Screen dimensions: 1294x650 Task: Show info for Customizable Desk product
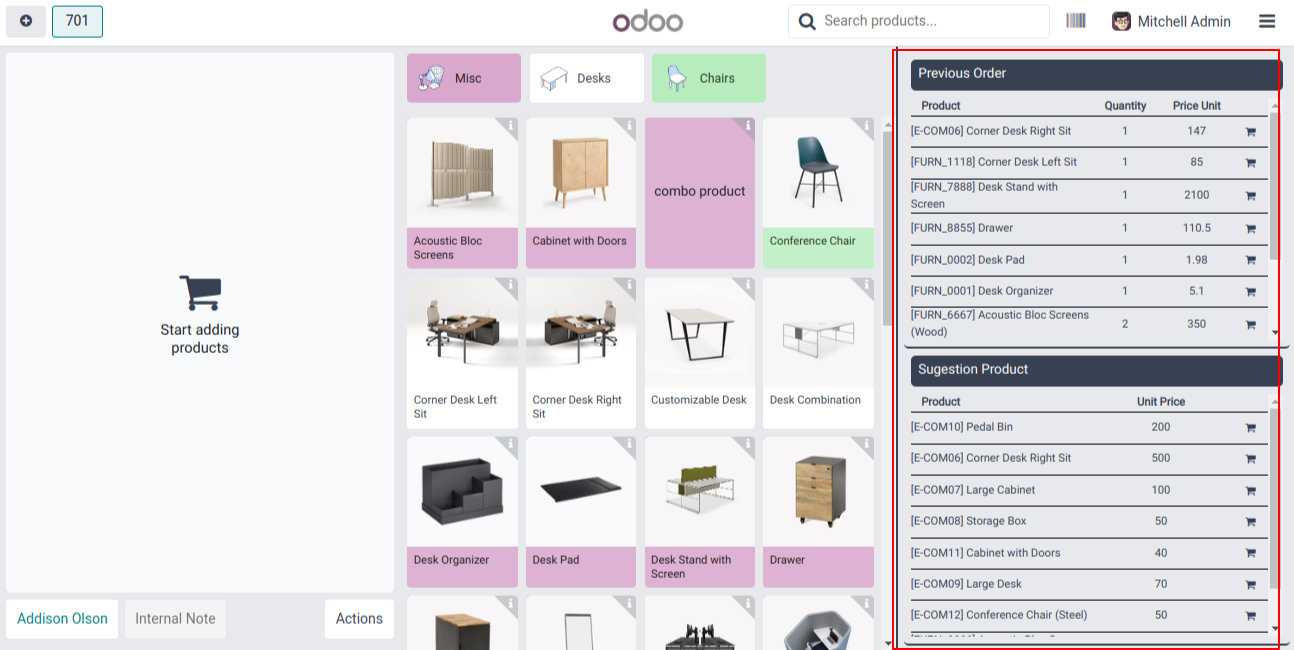tap(747, 285)
